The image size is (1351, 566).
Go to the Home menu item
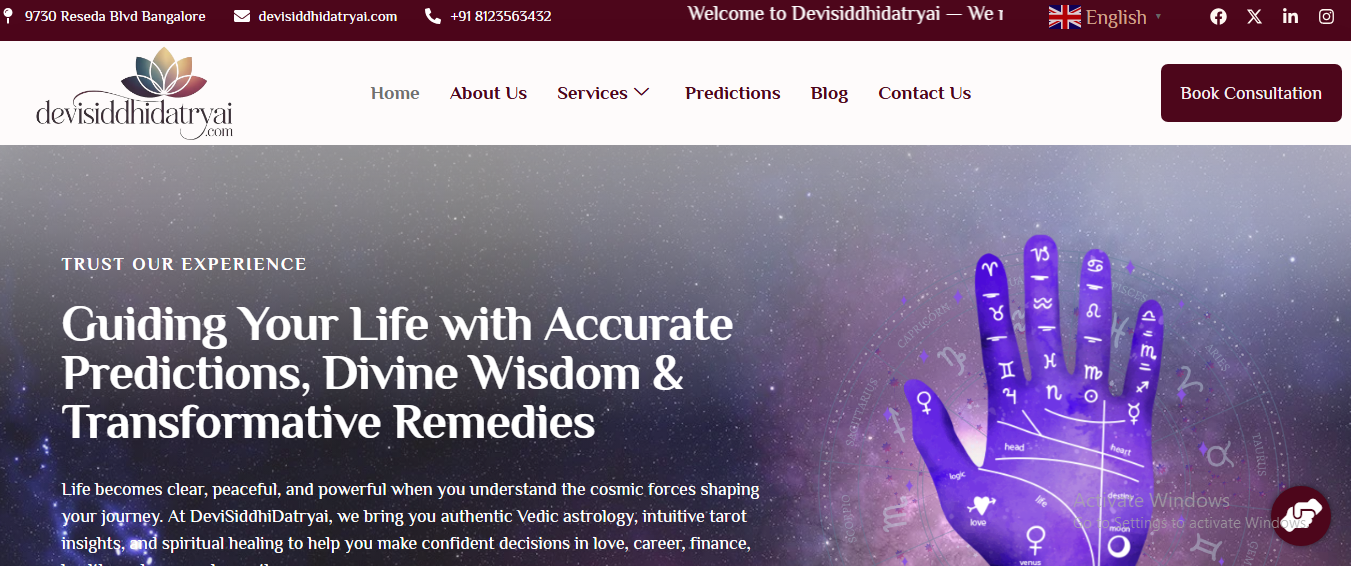coord(395,93)
